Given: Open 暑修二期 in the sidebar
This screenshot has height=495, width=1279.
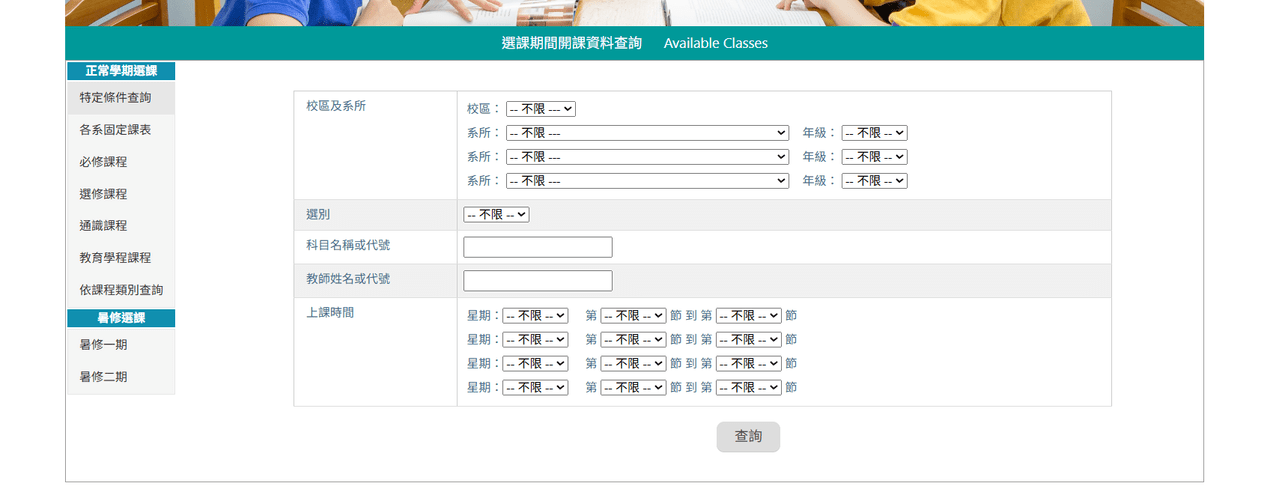Looking at the screenshot, I should [x=121, y=377].
